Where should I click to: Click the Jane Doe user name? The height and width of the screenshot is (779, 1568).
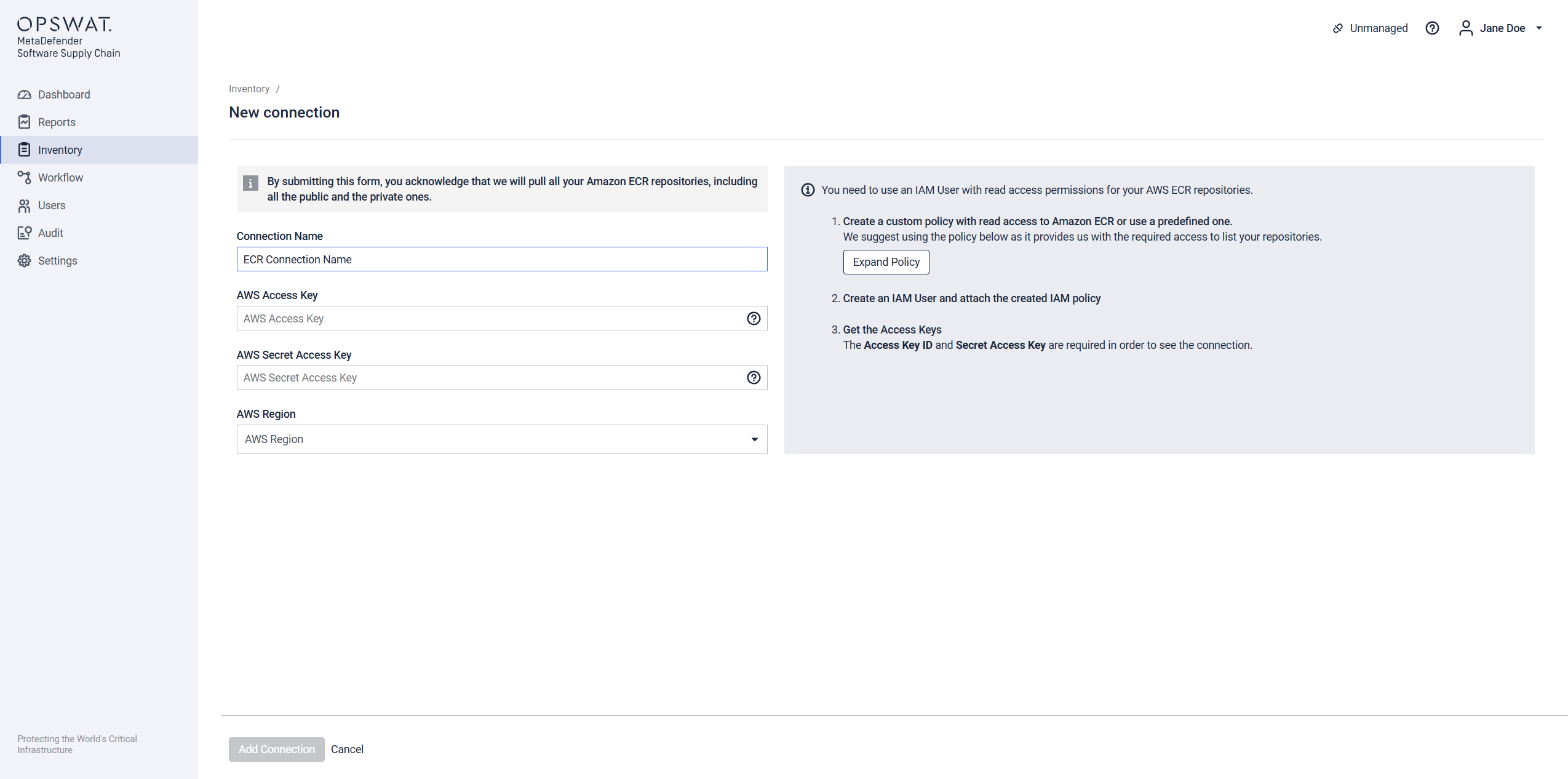(1502, 28)
